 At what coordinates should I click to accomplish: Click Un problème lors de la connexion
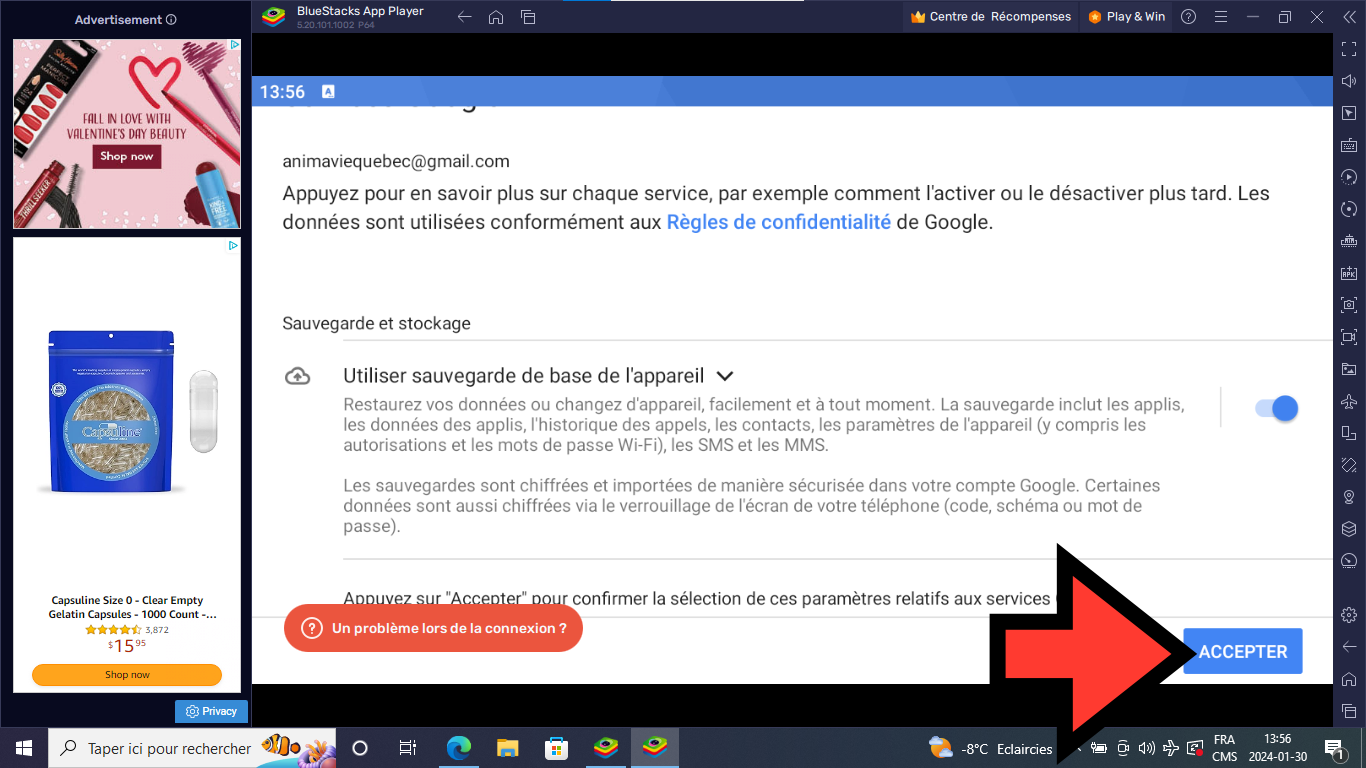point(433,628)
